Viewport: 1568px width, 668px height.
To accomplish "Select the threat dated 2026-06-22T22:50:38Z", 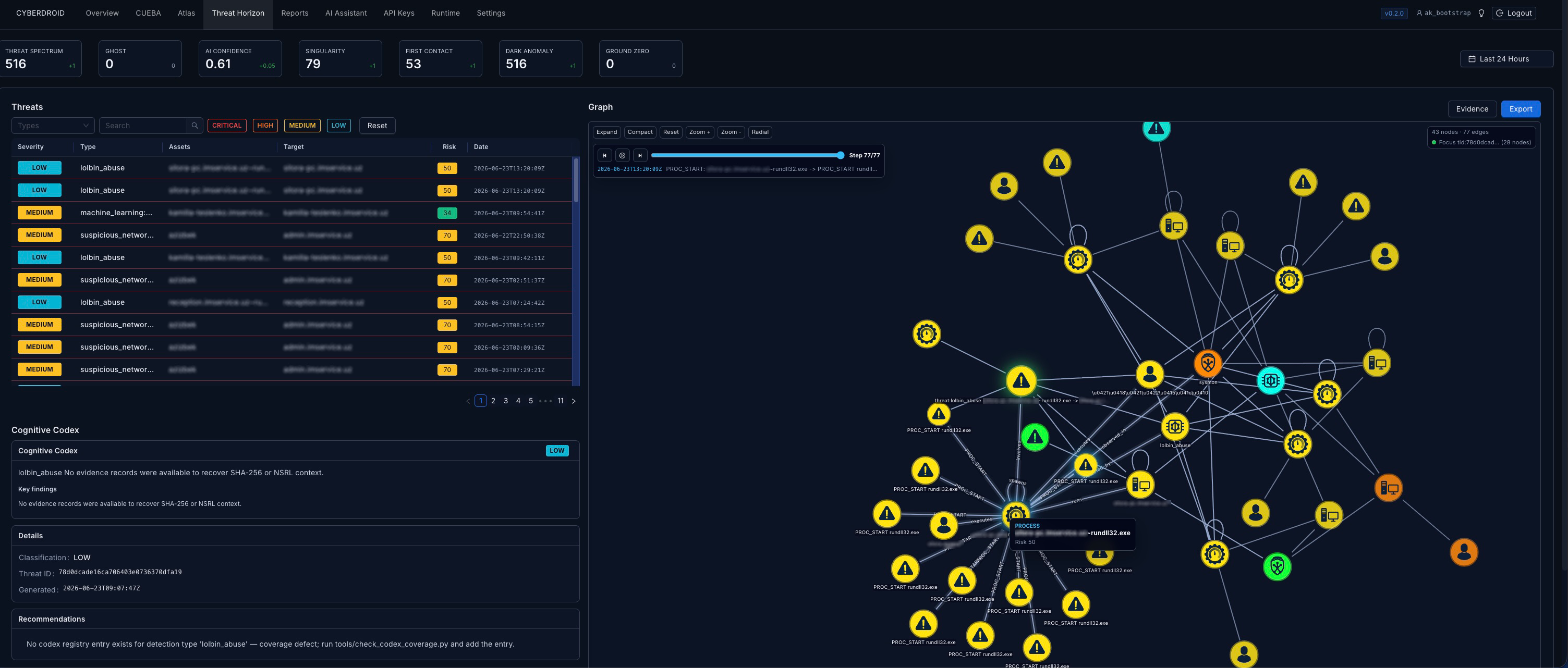I will [x=291, y=235].
